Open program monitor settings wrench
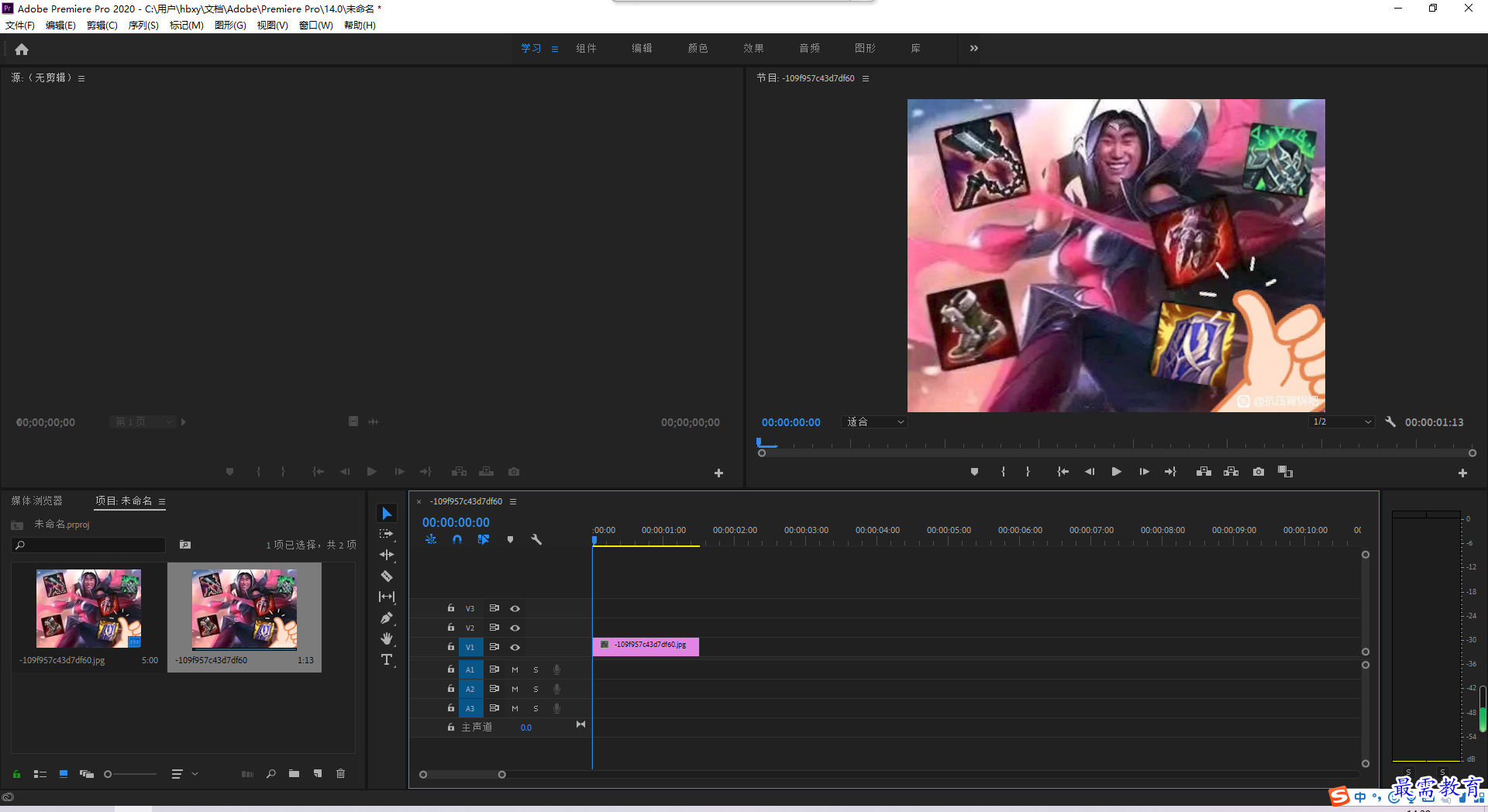 click(x=1390, y=421)
